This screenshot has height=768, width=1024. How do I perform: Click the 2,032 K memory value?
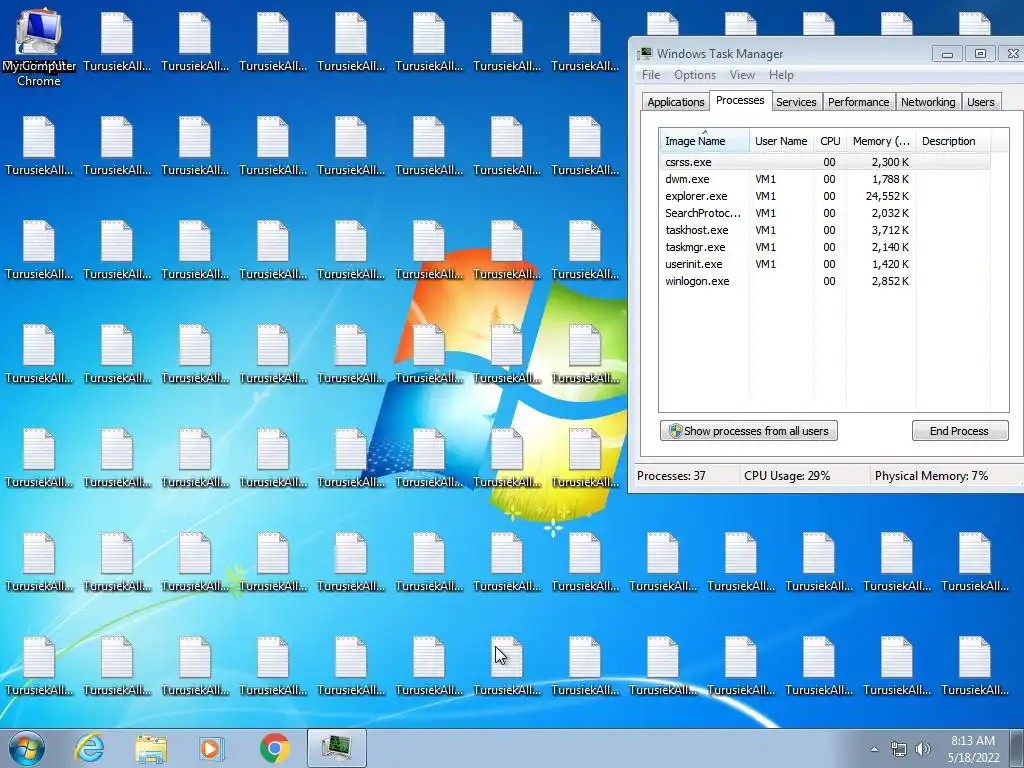click(890, 213)
